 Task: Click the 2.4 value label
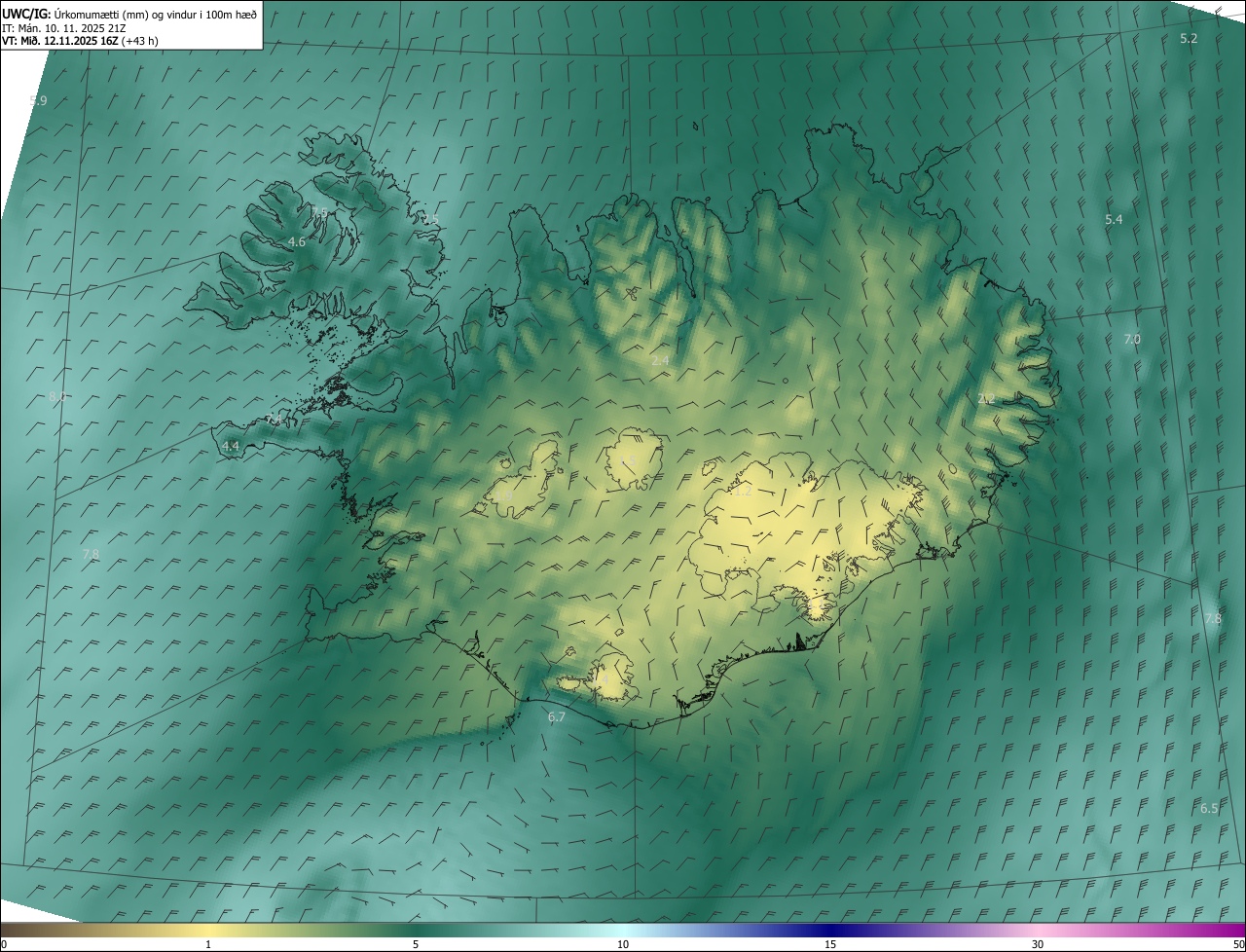click(x=660, y=360)
